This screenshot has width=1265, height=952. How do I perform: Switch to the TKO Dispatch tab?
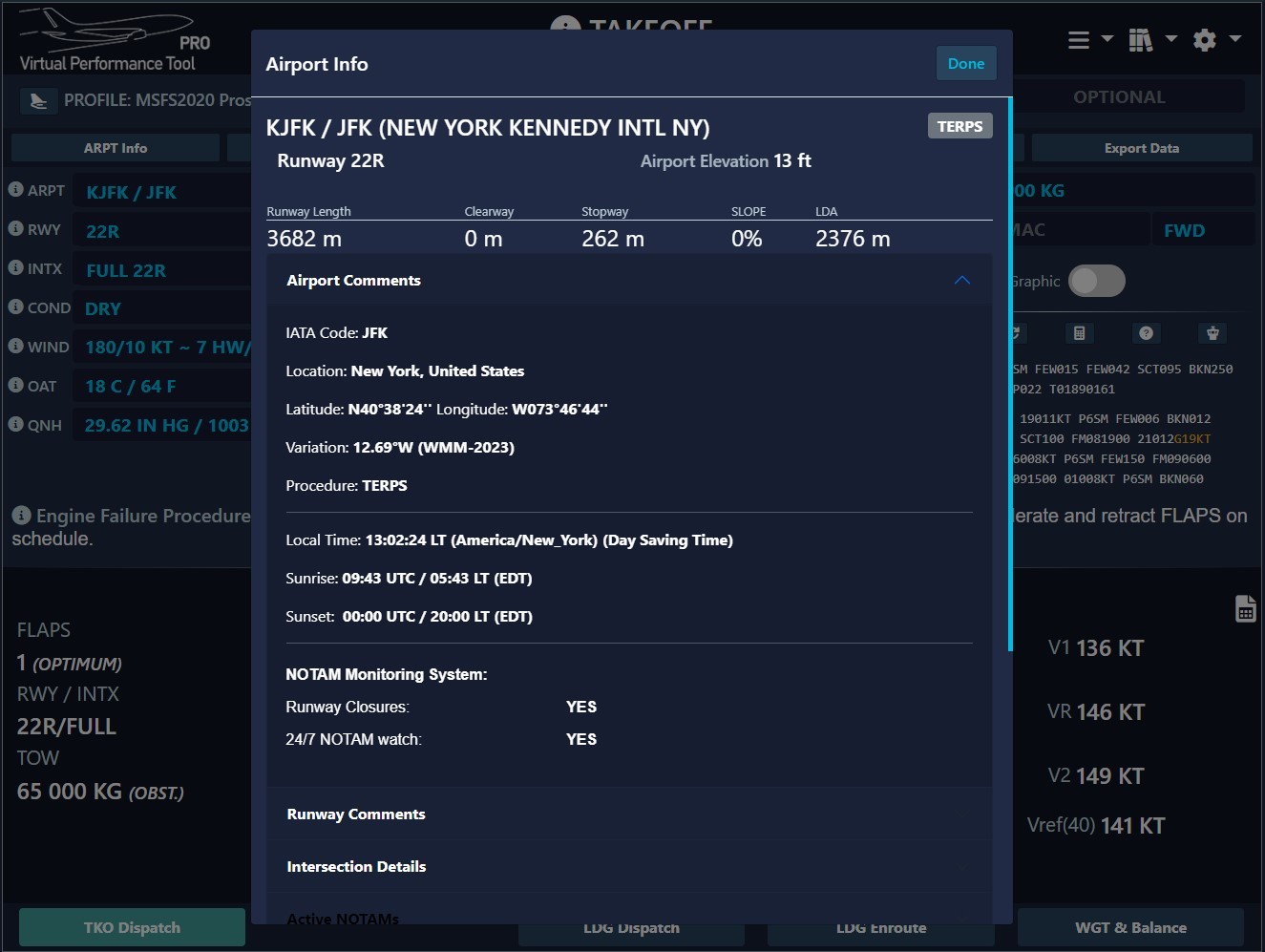point(132,927)
